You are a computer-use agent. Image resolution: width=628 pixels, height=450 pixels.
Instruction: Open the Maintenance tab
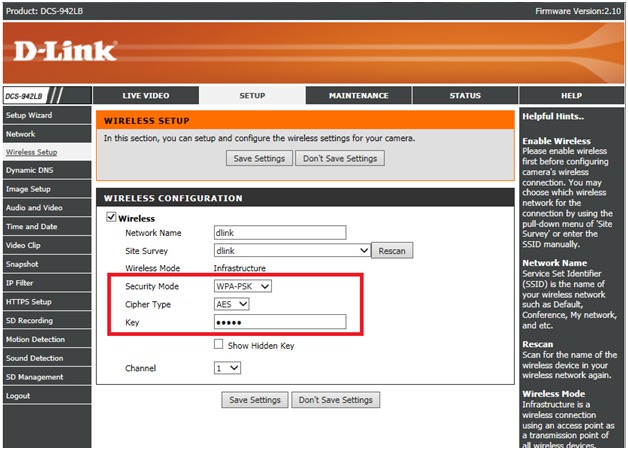[x=358, y=96]
